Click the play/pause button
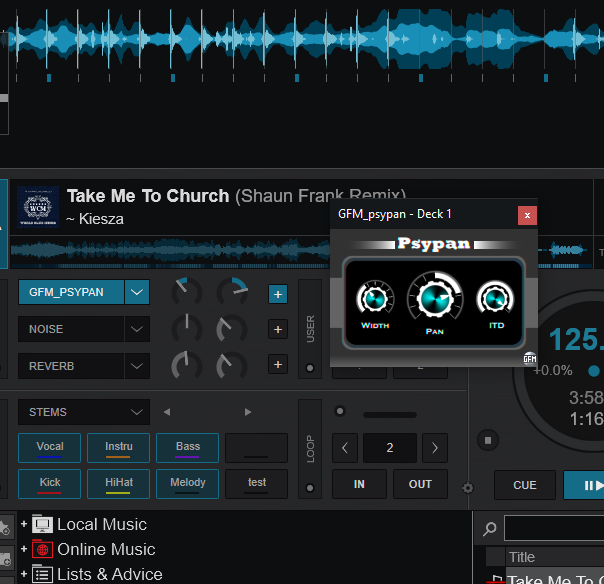 click(584, 485)
